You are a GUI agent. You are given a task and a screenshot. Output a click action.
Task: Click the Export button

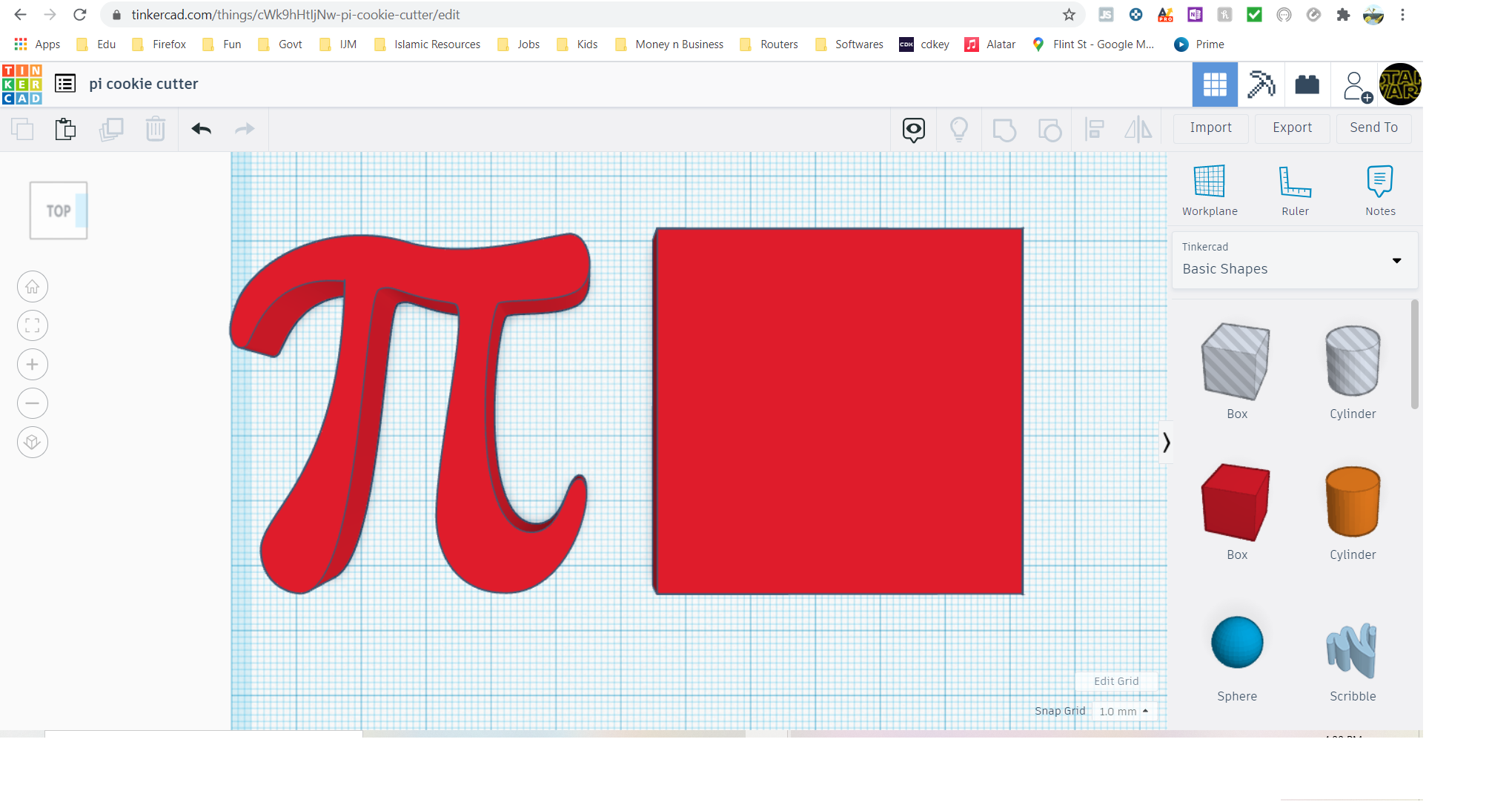point(1292,127)
